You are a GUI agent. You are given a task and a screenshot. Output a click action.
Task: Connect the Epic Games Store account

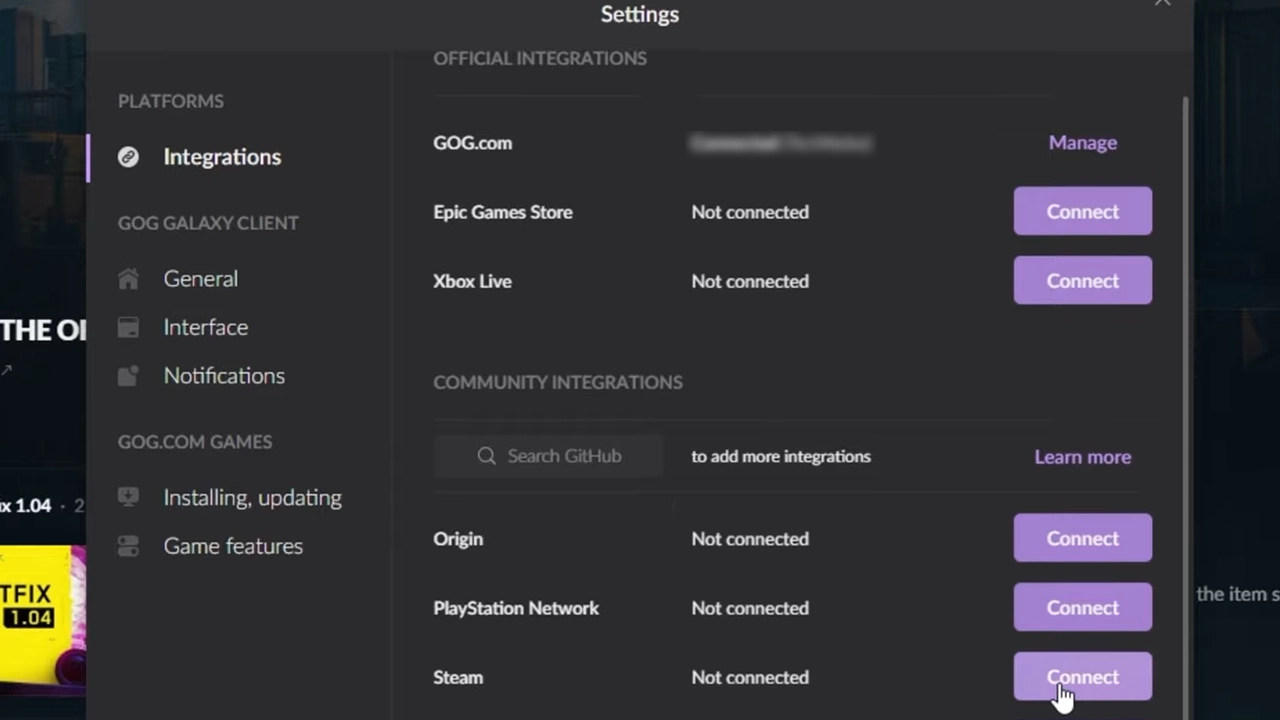pos(1083,211)
